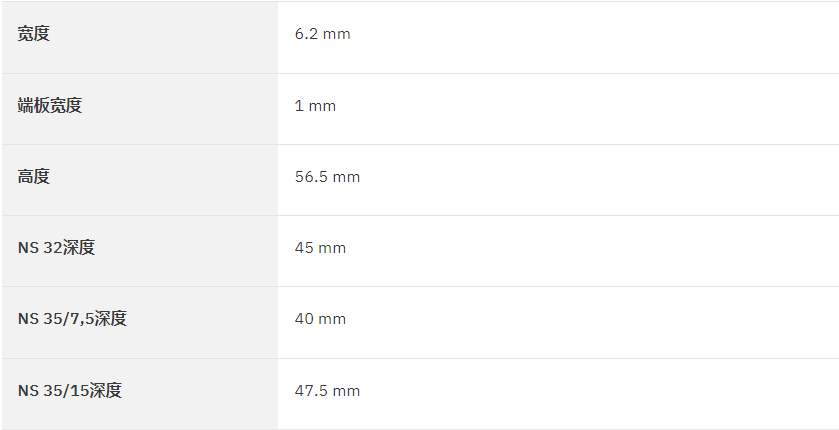
Task: Select the 56.5 mm height value
Action: coord(327,177)
